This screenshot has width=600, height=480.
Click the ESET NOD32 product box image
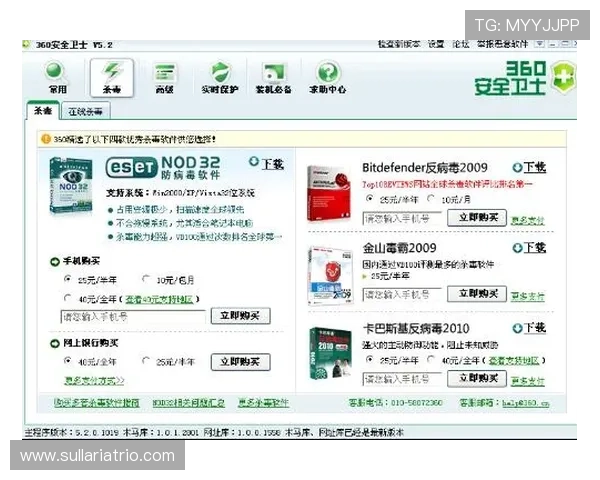pos(71,186)
